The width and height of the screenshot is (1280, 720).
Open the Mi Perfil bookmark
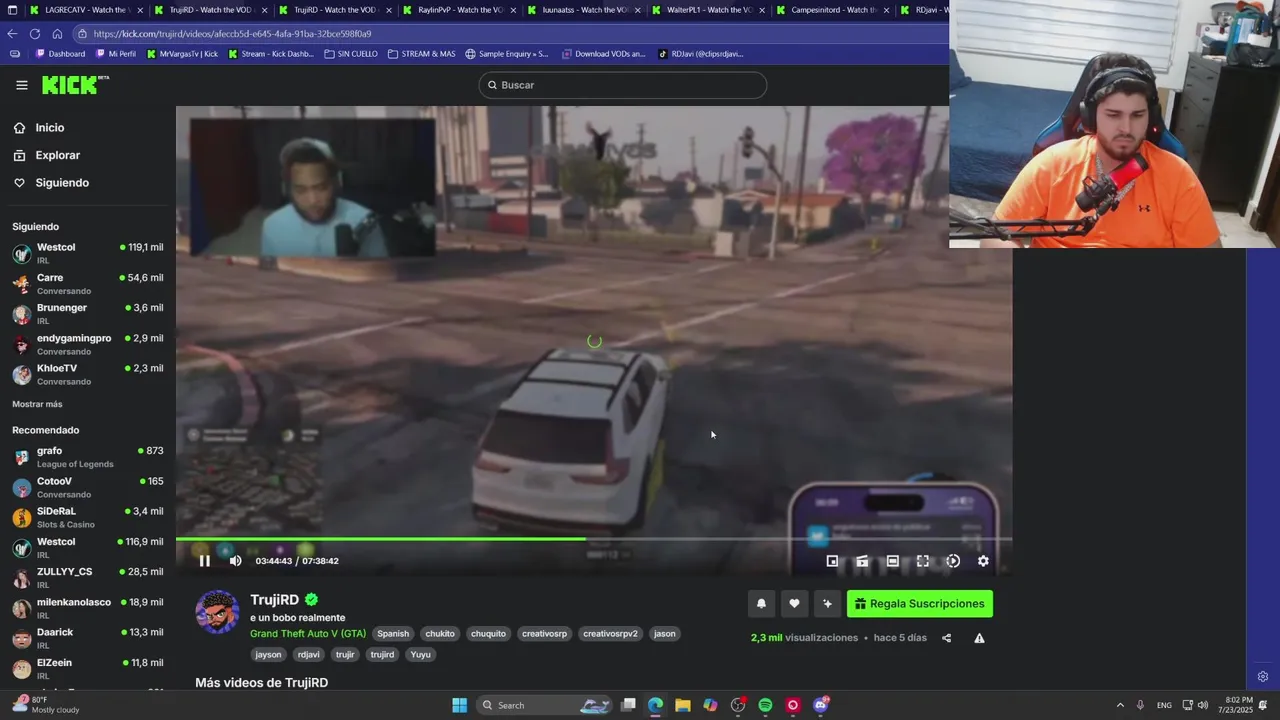pos(114,54)
